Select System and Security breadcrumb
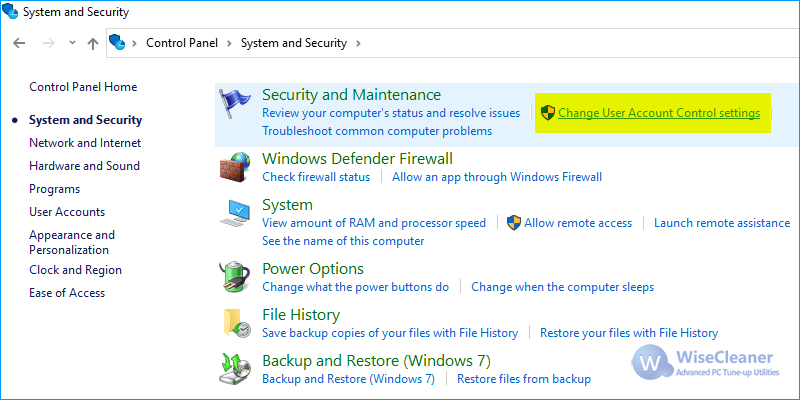The height and width of the screenshot is (400, 800). (293, 43)
